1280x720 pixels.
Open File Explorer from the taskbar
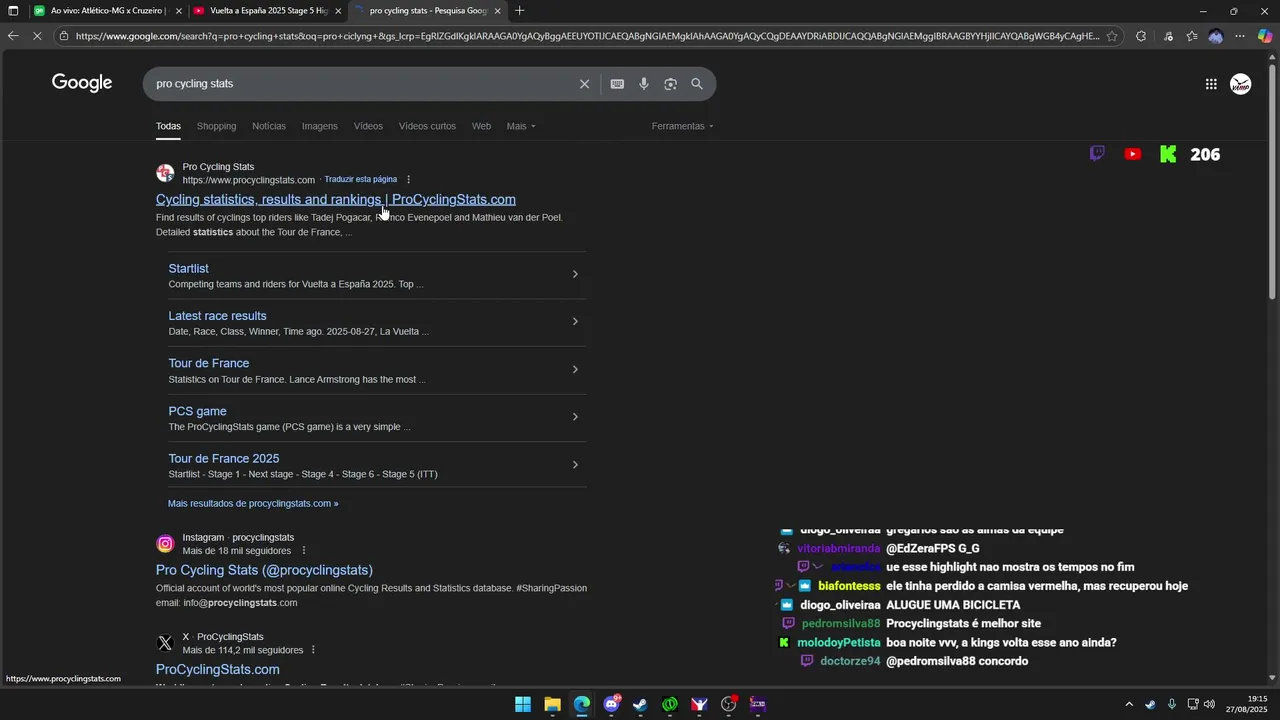pos(552,704)
